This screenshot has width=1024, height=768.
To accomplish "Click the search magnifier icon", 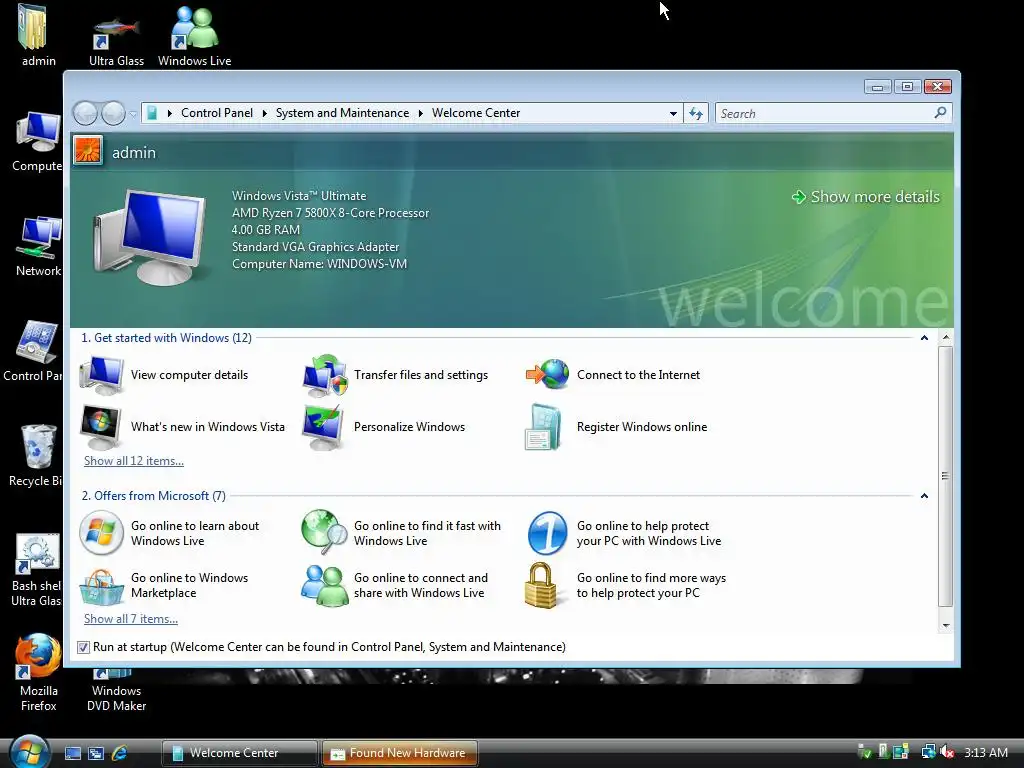I will [940, 113].
